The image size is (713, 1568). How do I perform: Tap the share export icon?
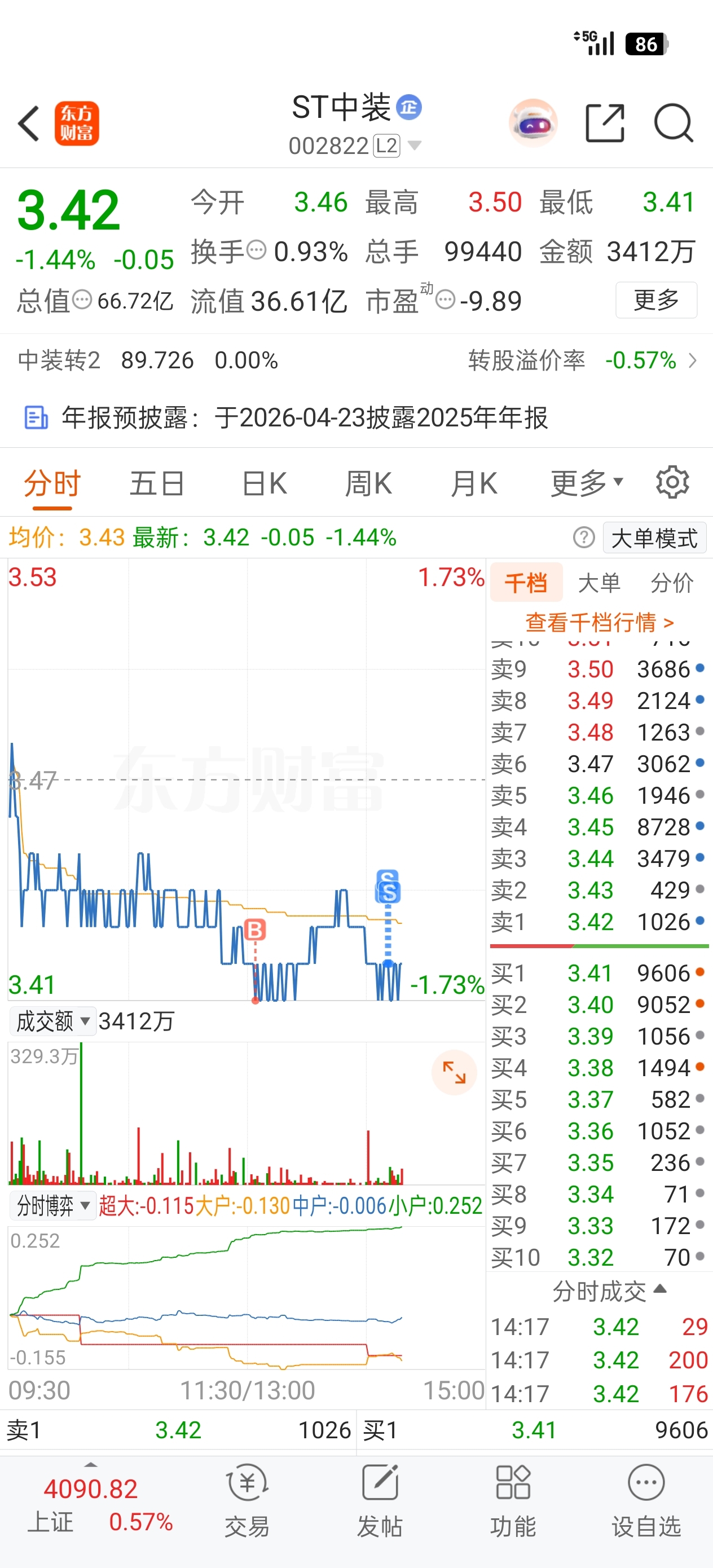(x=605, y=123)
